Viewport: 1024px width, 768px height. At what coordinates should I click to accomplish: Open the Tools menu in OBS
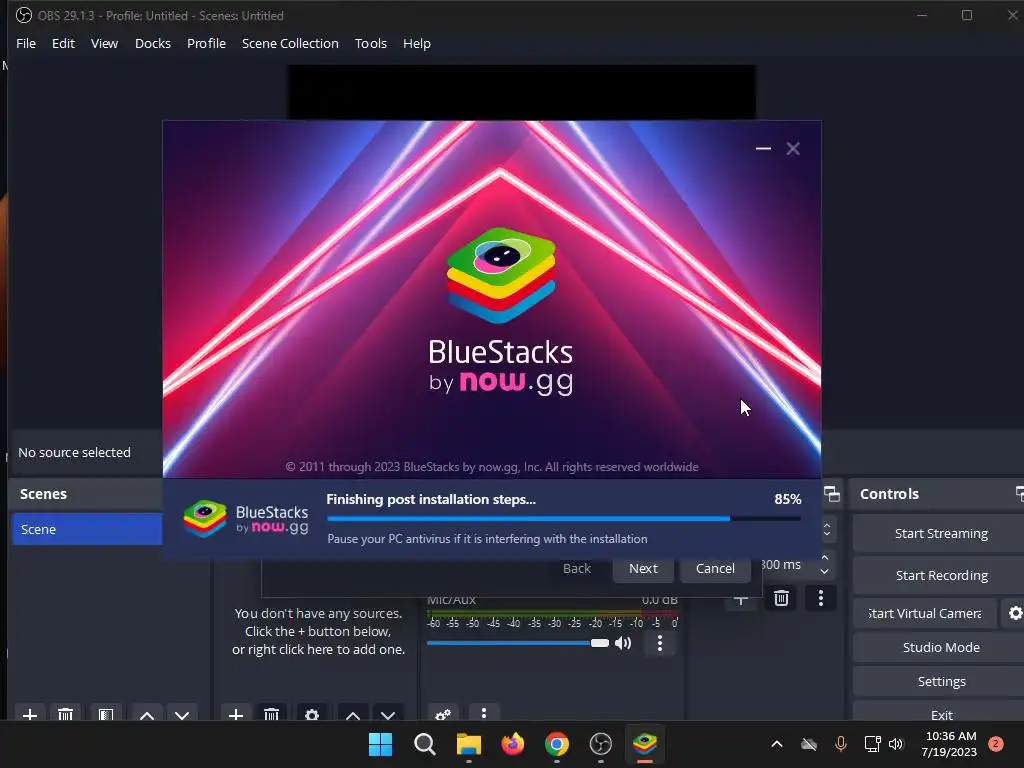click(371, 43)
